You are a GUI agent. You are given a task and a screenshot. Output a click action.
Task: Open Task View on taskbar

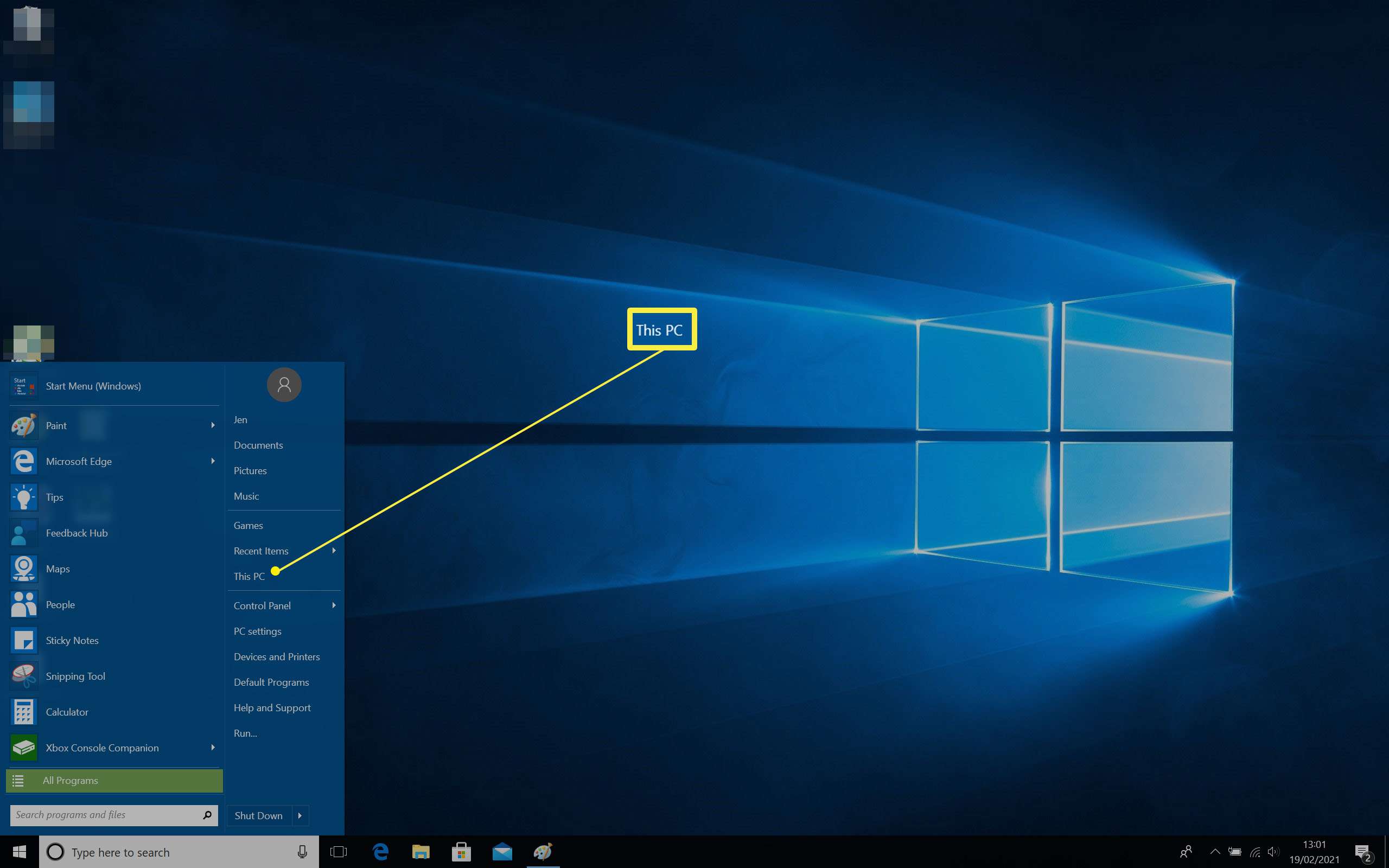337,852
